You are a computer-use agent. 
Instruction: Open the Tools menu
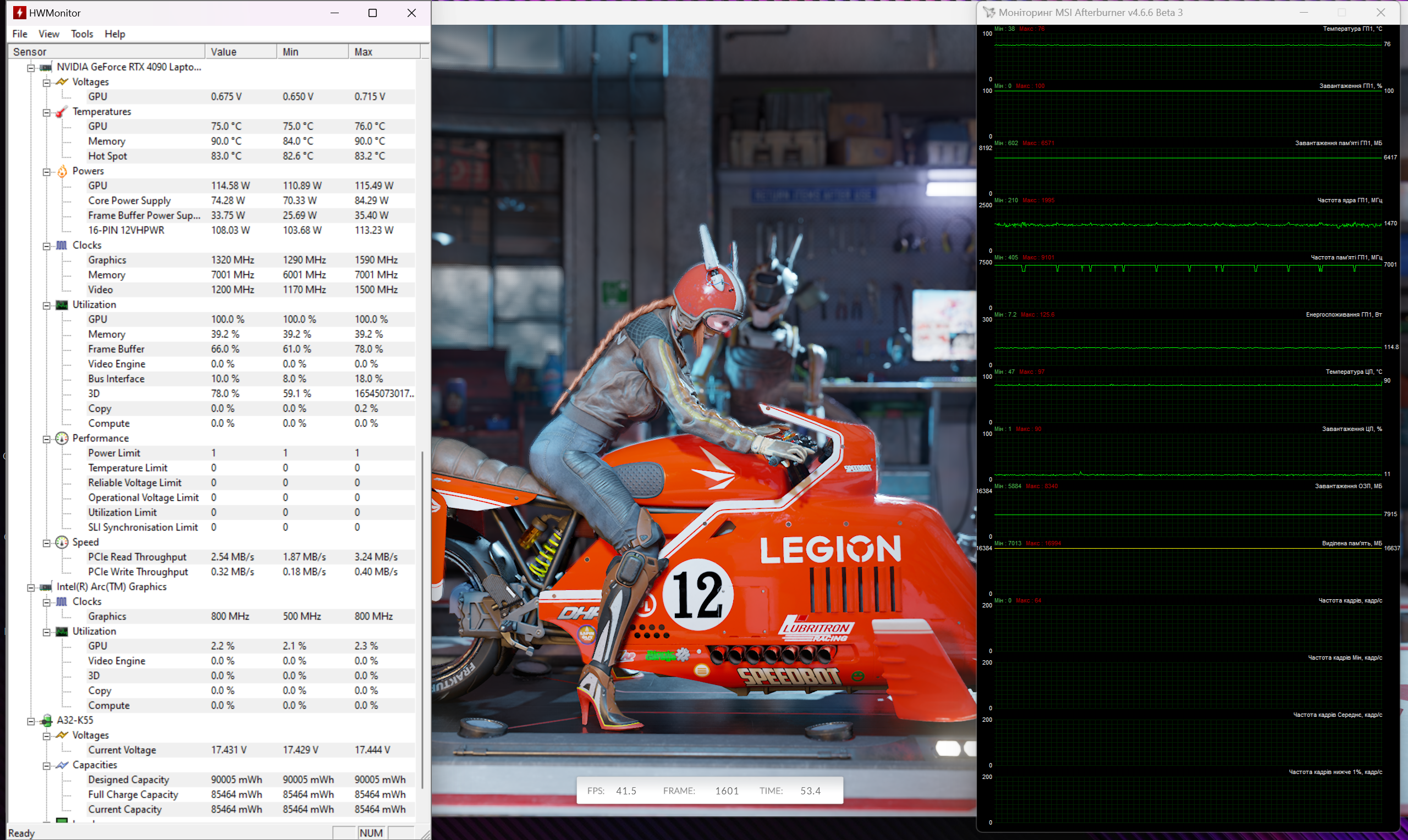tap(81, 34)
